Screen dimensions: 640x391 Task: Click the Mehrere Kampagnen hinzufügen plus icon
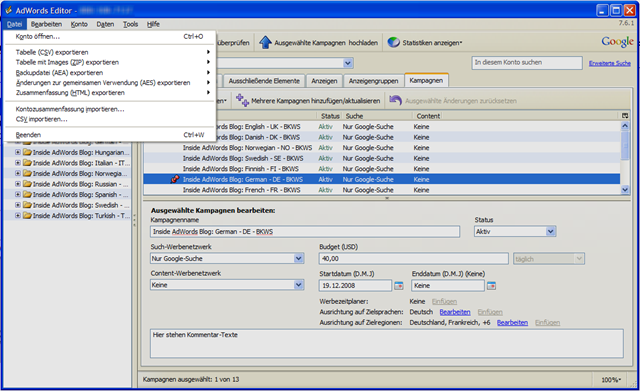[242, 100]
